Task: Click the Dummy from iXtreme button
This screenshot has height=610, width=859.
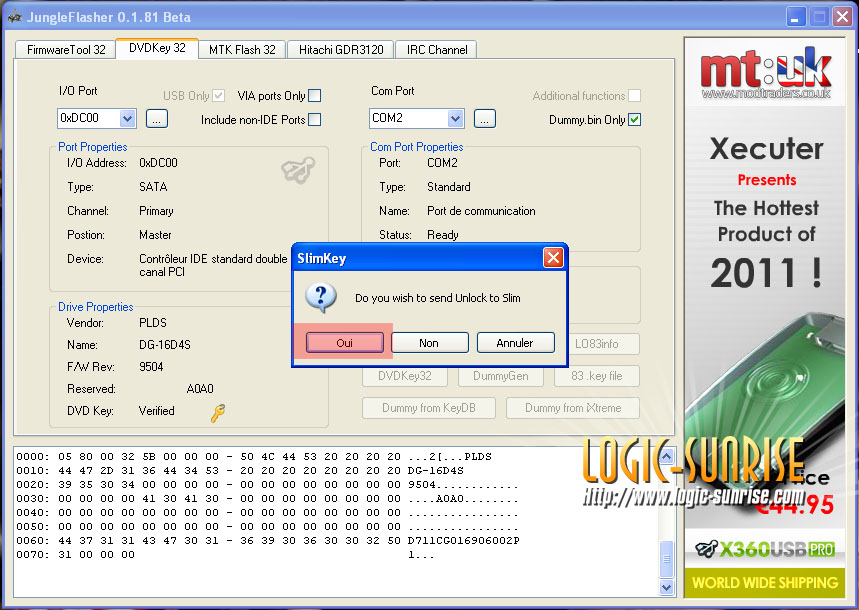Action: [x=573, y=408]
